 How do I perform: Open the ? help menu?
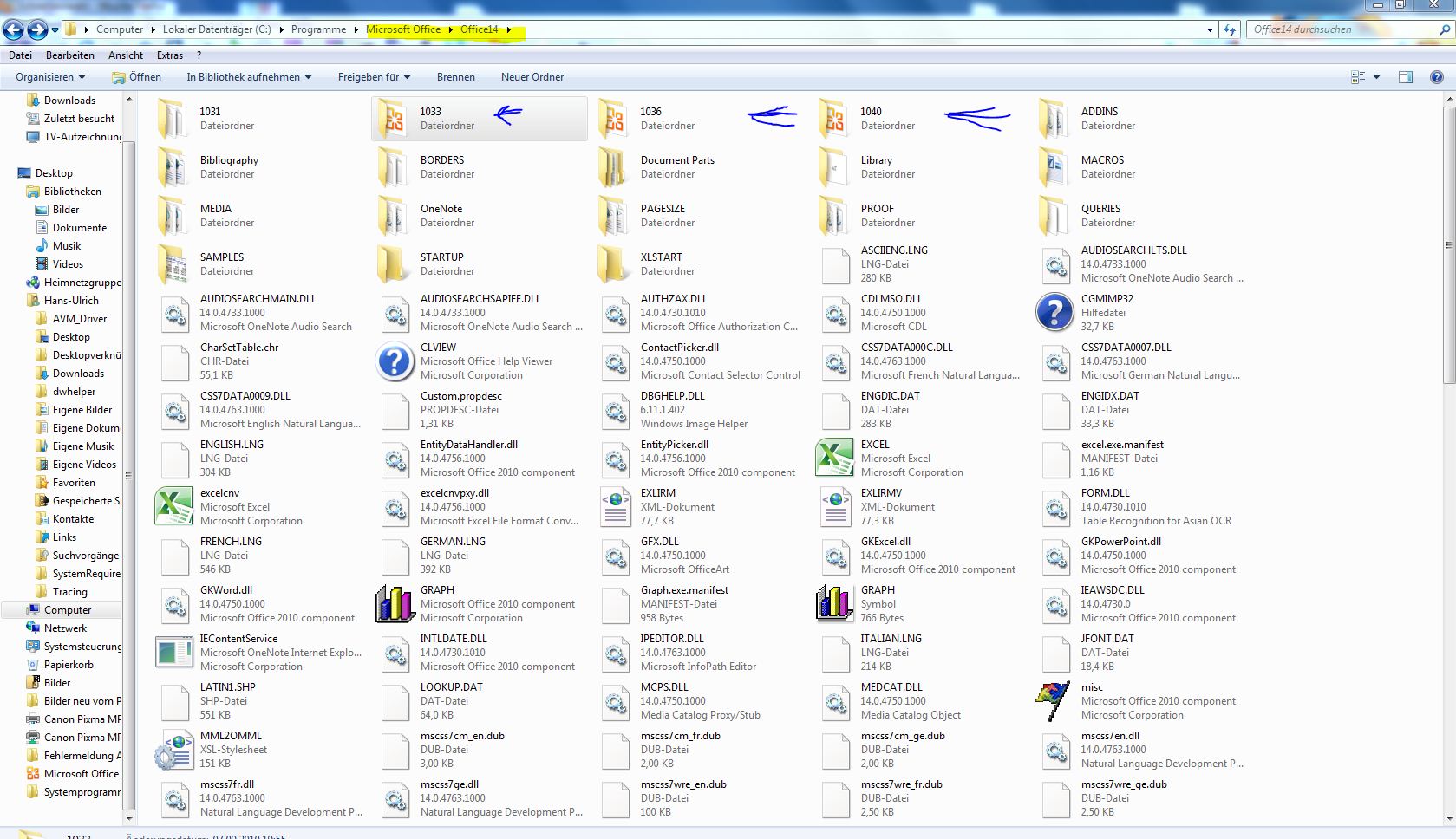click(199, 55)
